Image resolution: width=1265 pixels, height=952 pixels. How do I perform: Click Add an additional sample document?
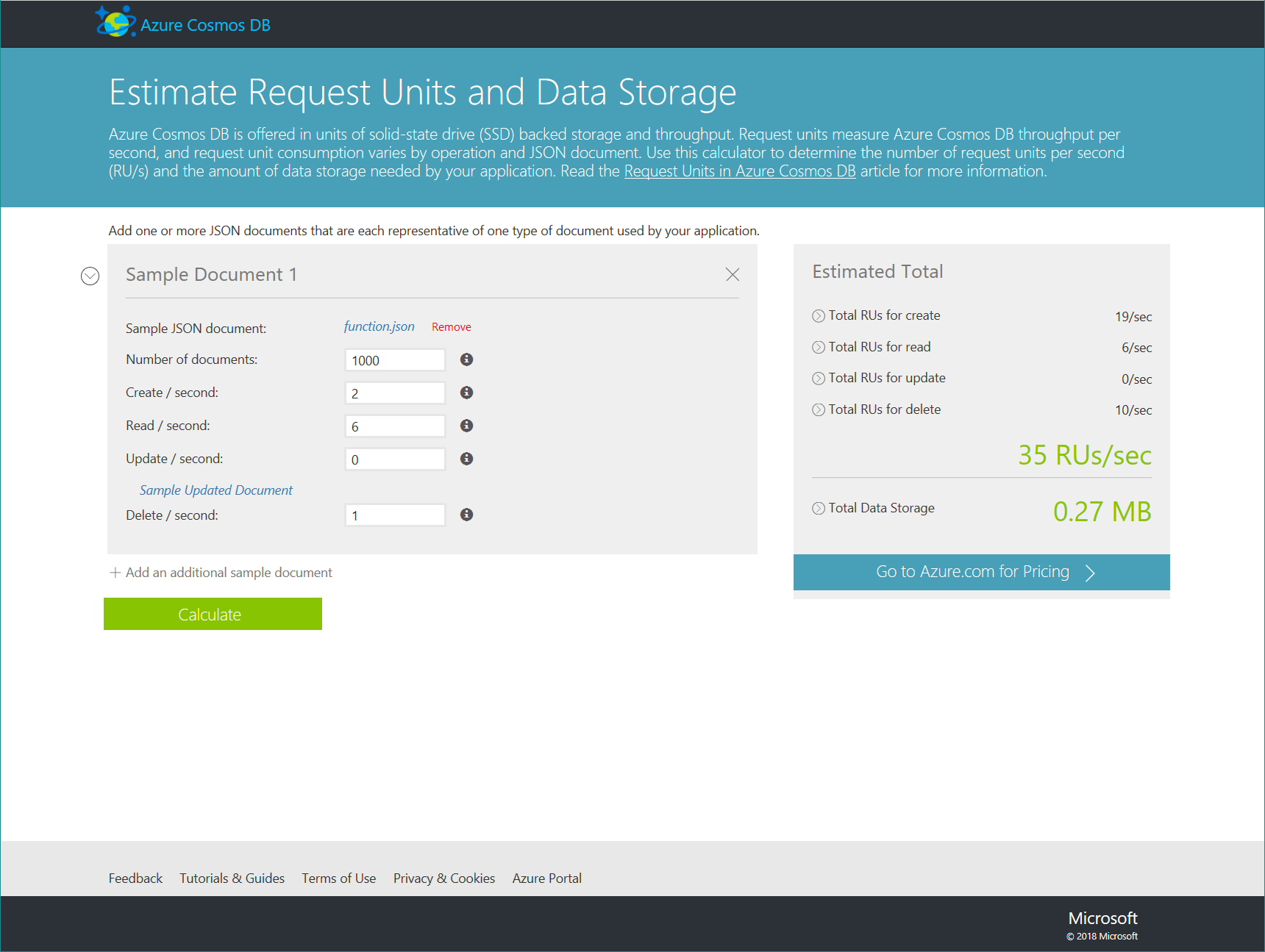[x=229, y=573]
